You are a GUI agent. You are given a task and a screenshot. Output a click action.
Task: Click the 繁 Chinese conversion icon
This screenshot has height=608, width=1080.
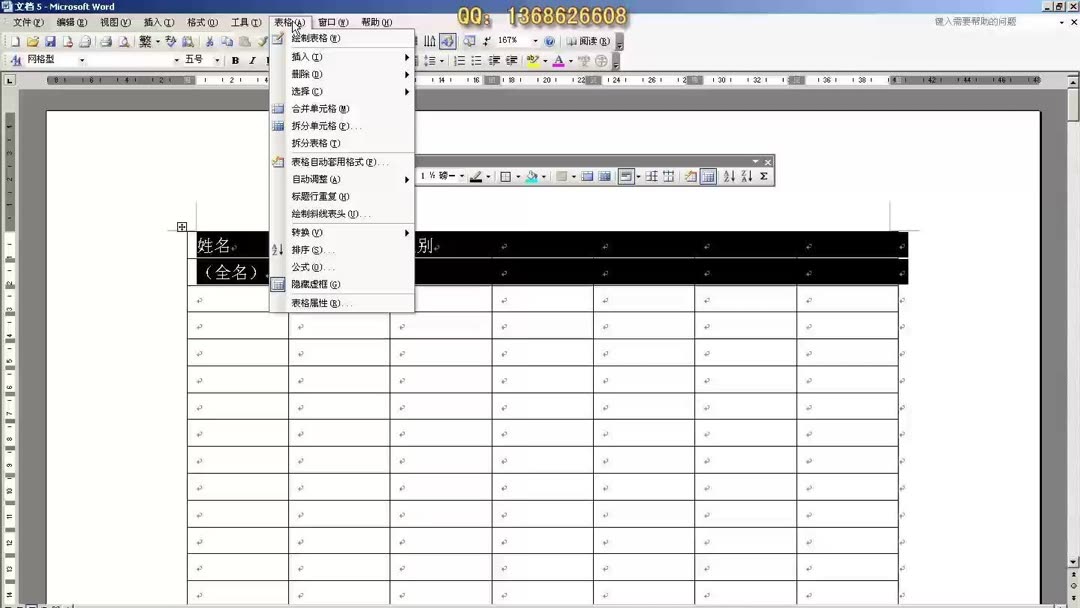click(x=143, y=41)
